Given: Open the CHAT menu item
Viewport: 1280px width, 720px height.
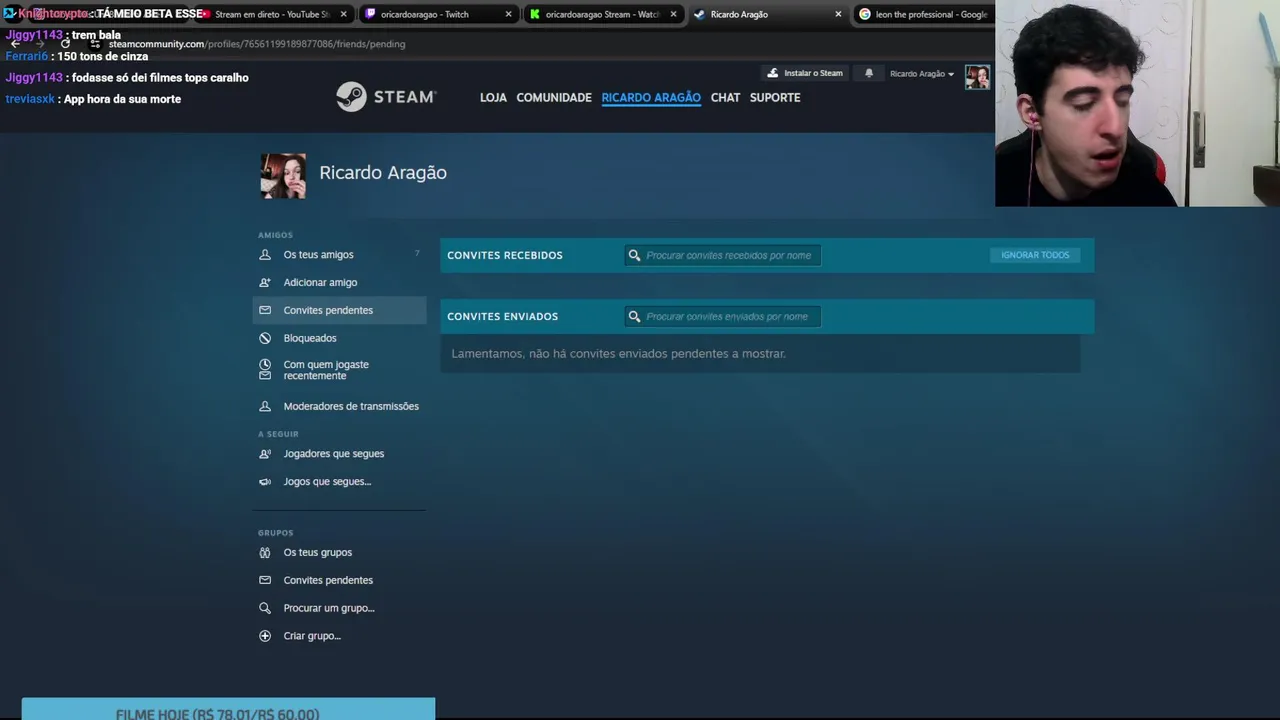Looking at the screenshot, I should [x=725, y=98].
